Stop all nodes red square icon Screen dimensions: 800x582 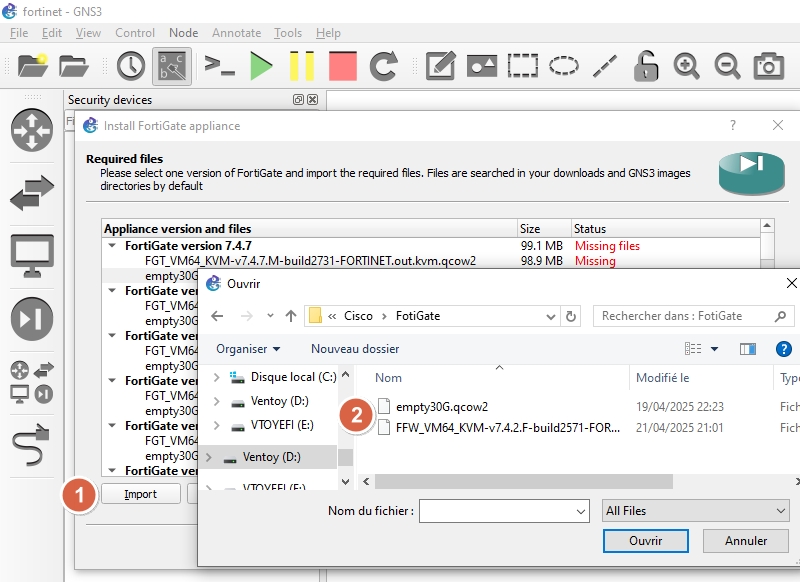pos(342,66)
